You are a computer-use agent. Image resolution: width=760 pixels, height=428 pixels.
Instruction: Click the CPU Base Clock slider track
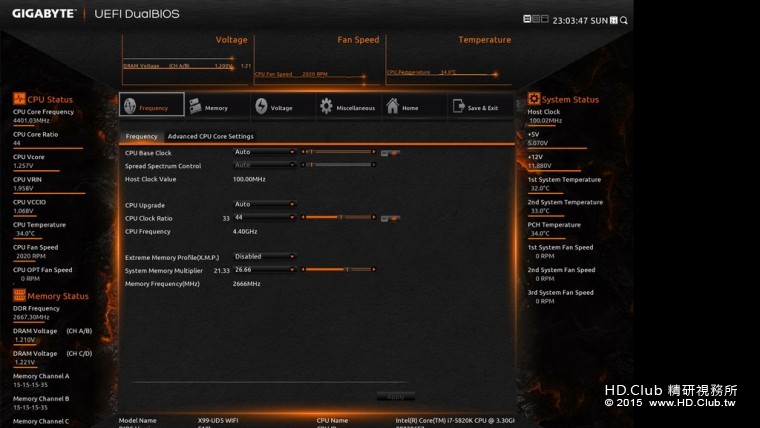[x=338, y=152]
